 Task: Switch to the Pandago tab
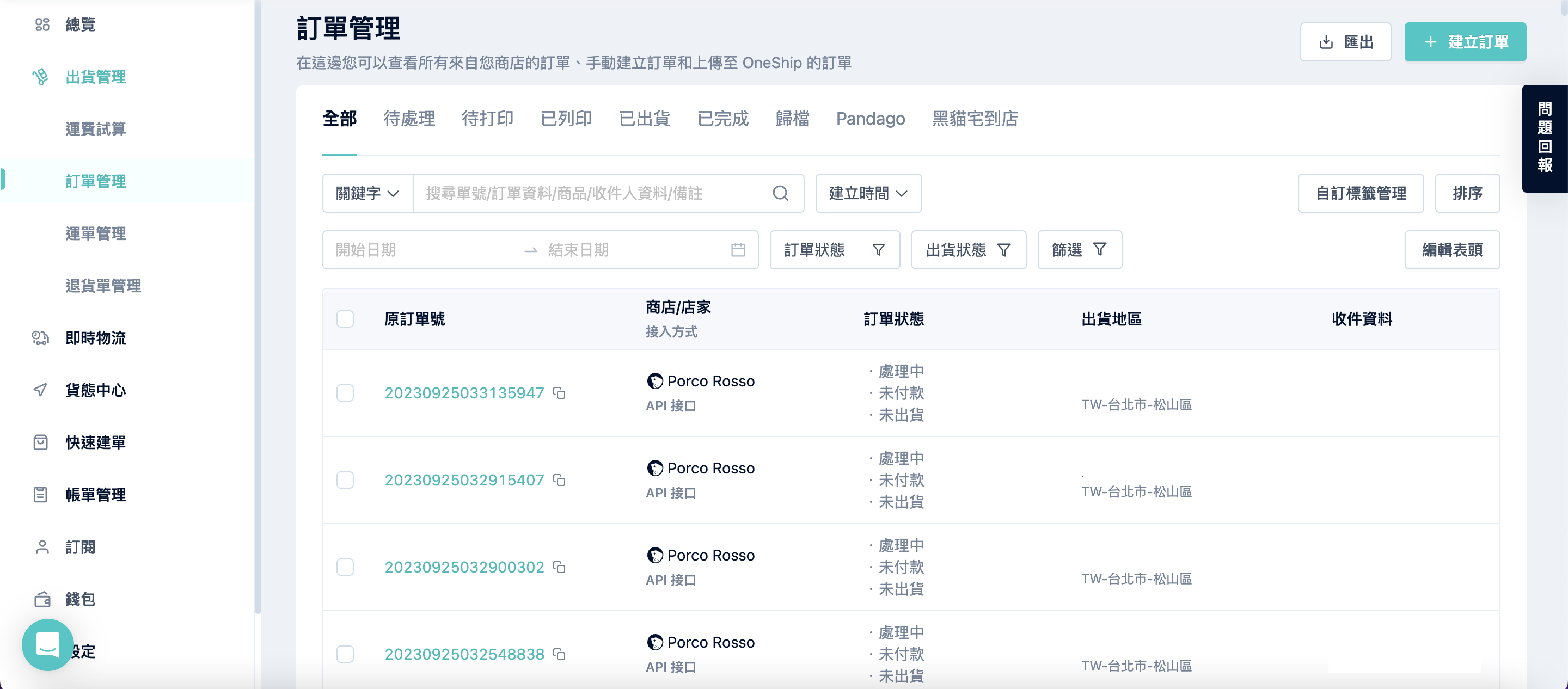tap(871, 119)
